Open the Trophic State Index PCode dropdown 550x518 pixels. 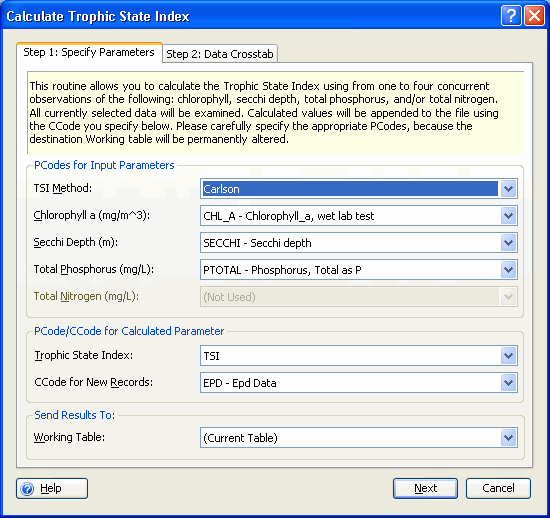pos(508,356)
